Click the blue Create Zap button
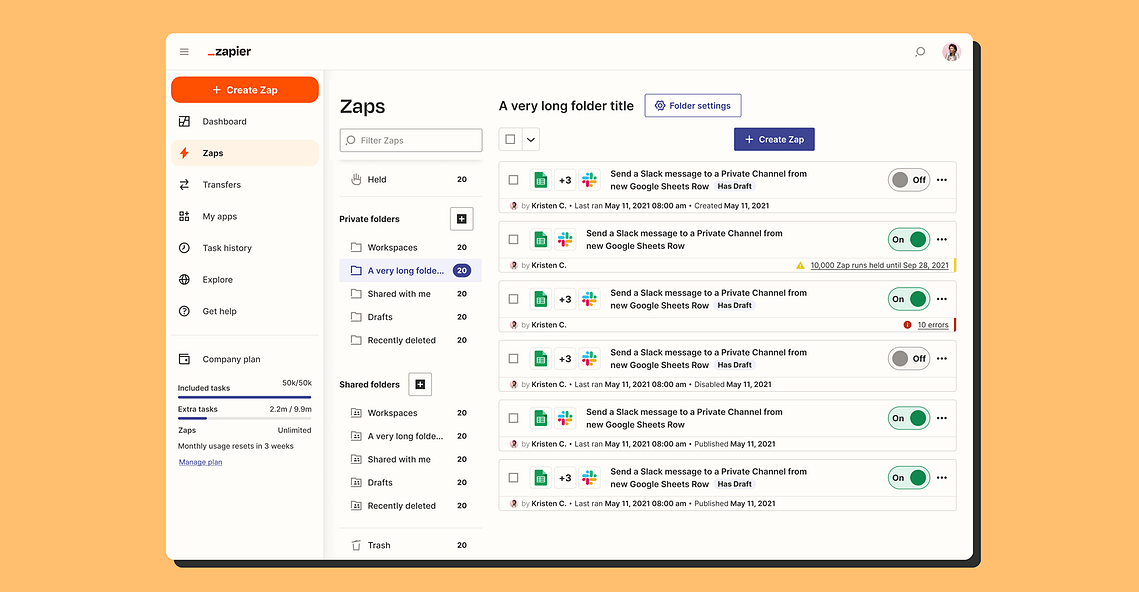The image size is (1139, 592). click(x=774, y=139)
